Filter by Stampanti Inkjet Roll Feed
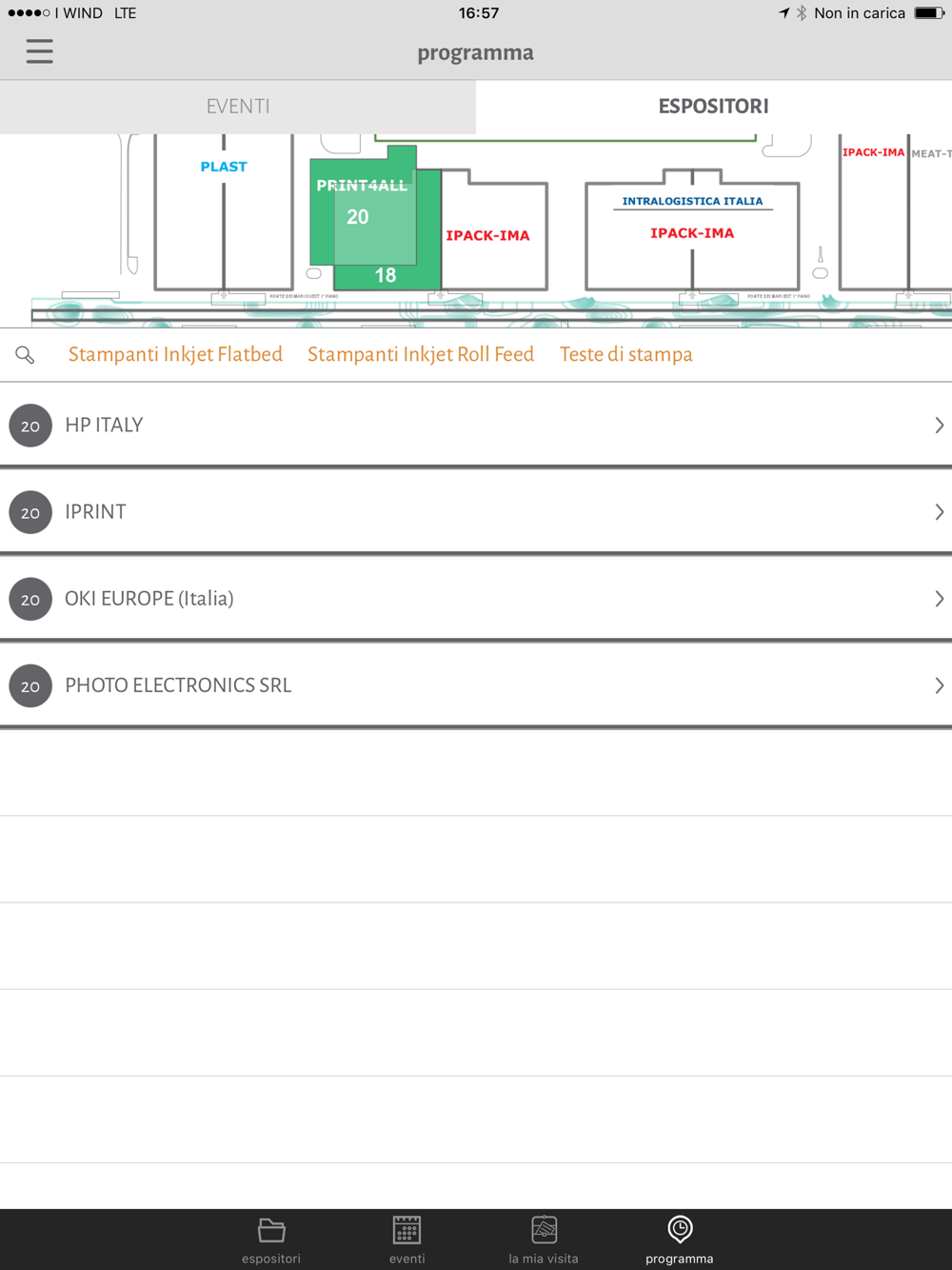Viewport: 952px width, 1270px height. [420, 355]
